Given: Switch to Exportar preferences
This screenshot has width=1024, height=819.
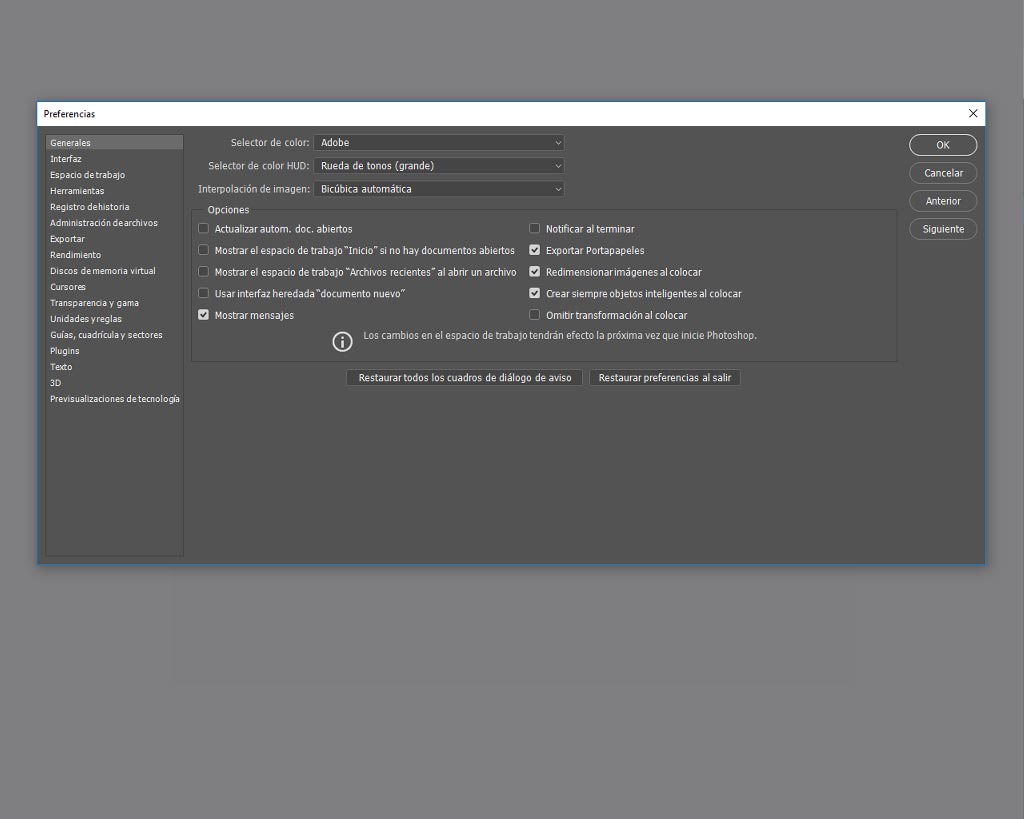Looking at the screenshot, I should (x=114, y=239).
